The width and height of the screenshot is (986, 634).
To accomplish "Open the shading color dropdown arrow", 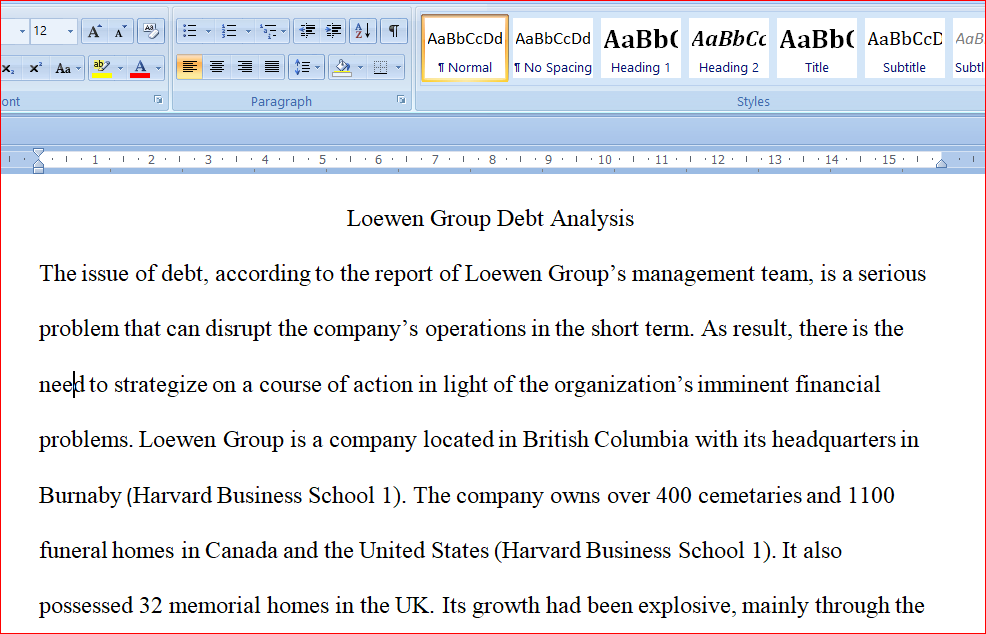I will (x=360, y=67).
